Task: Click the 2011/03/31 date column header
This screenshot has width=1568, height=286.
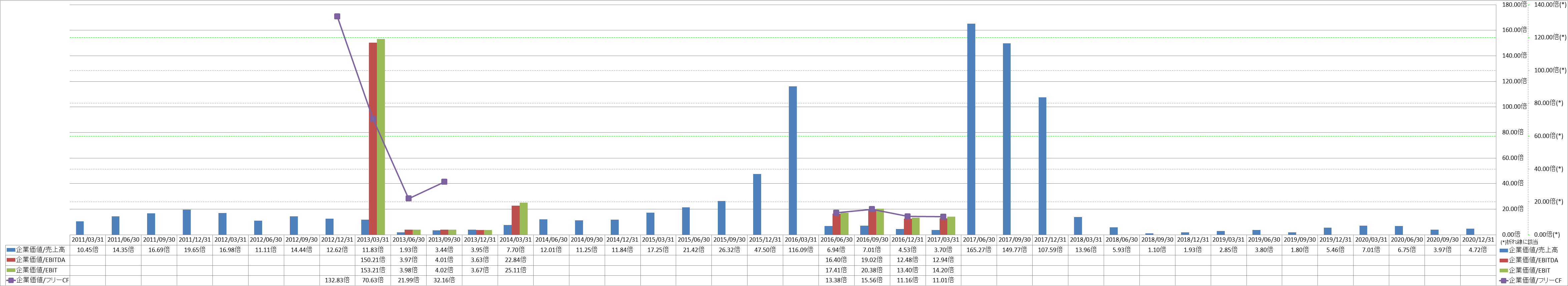Action: click(88, 240)
